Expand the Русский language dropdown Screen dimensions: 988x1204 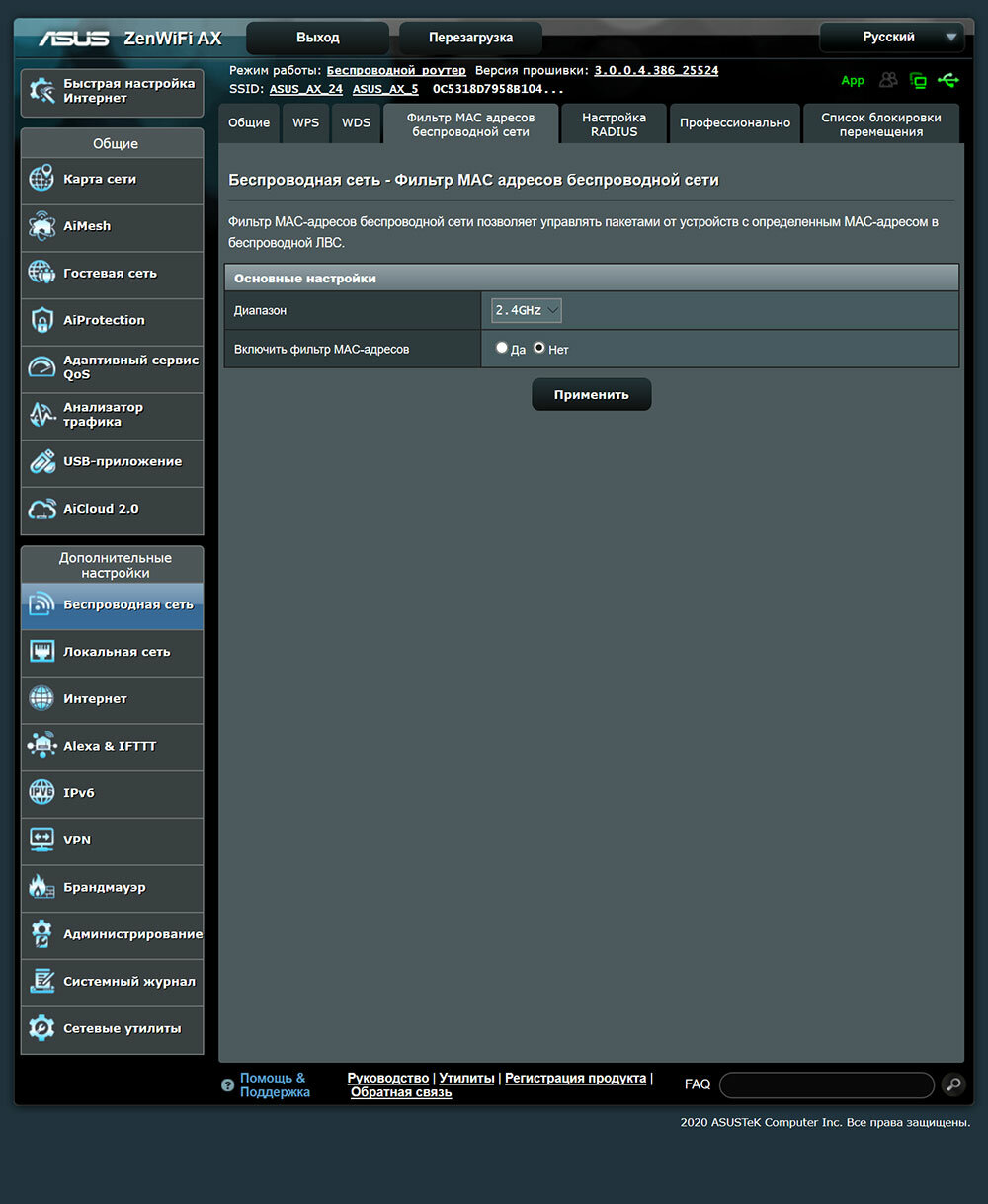coord(892,38)
